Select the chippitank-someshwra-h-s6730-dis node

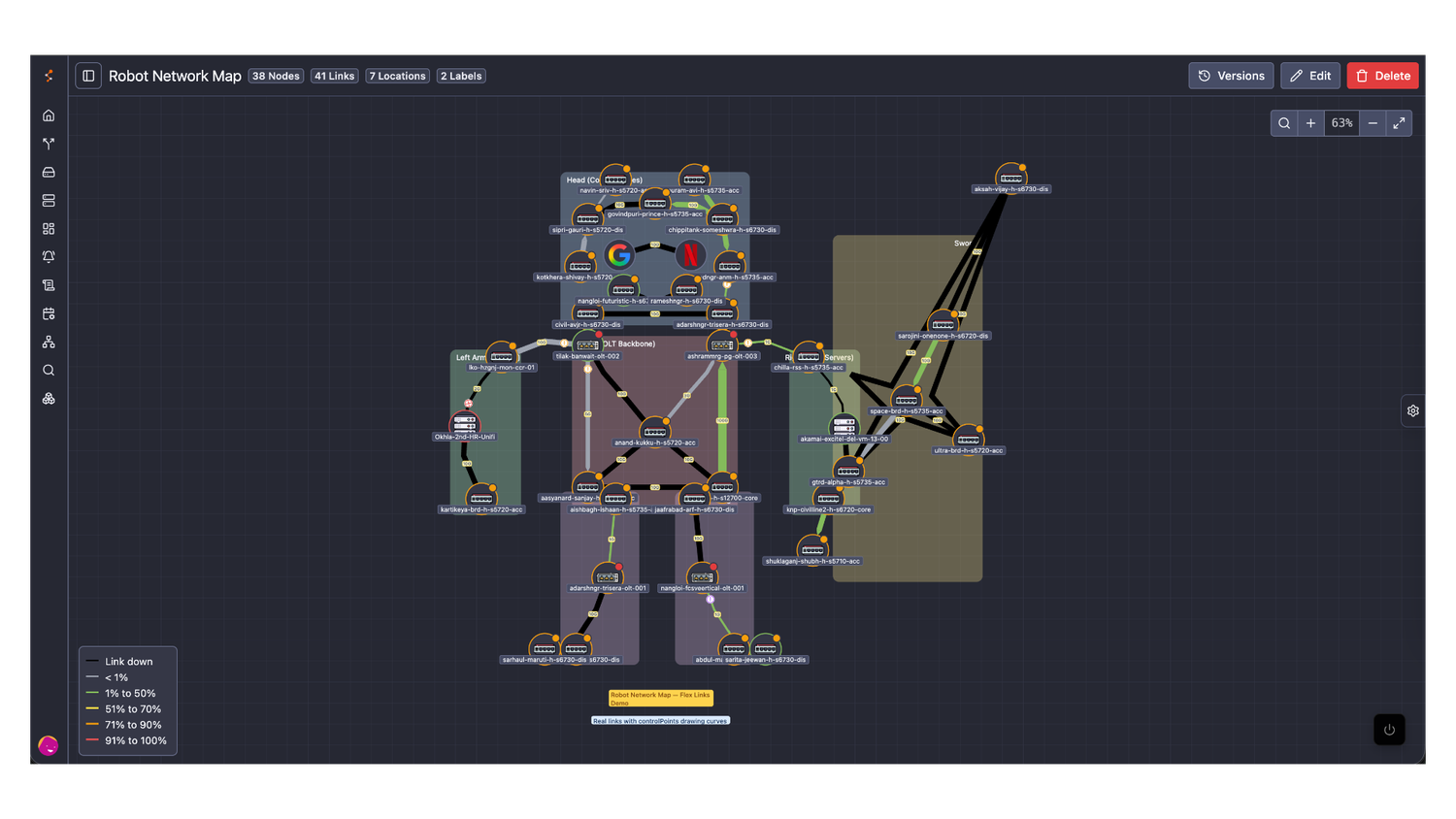tap(722, 218)
